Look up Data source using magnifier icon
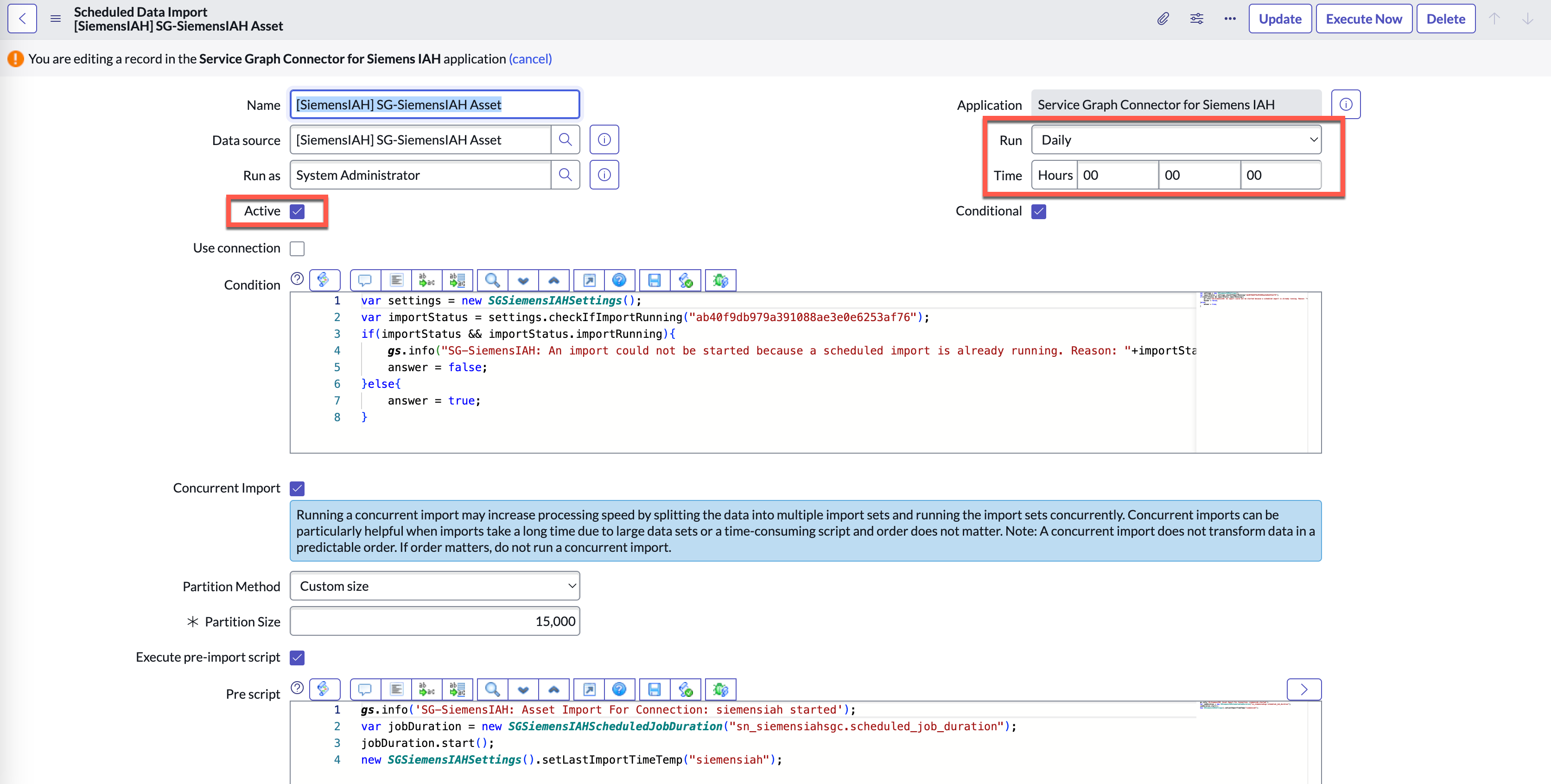 (566, 139)
